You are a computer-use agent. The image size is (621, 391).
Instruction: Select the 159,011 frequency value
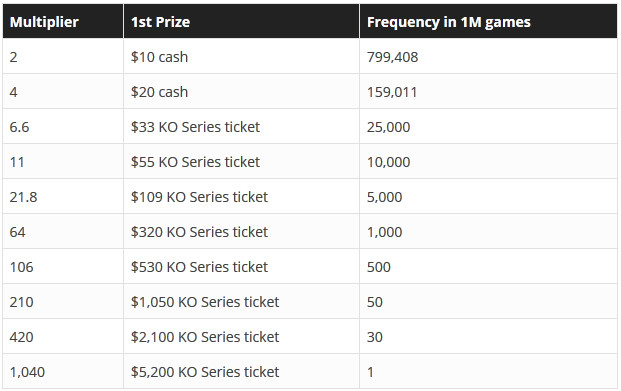392,92
